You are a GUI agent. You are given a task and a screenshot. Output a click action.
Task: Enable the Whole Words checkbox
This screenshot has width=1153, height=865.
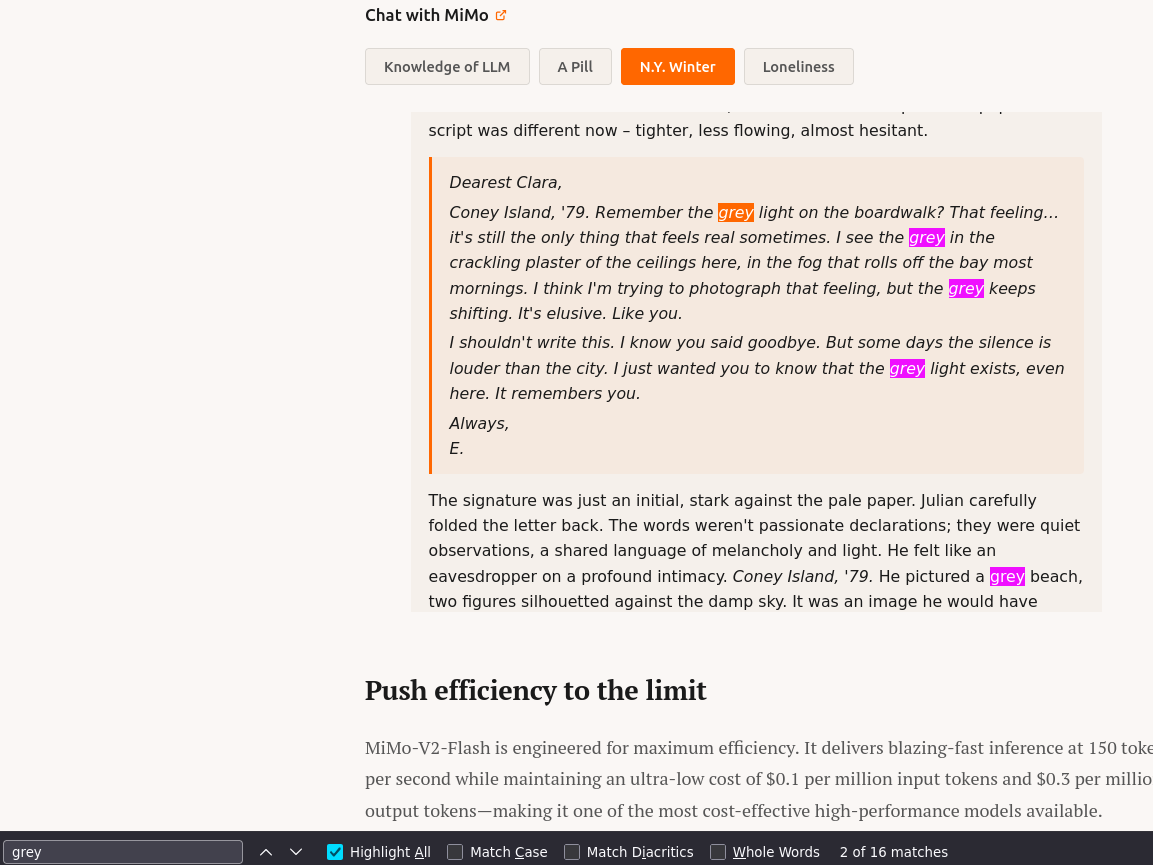click(x=718, y=852)
